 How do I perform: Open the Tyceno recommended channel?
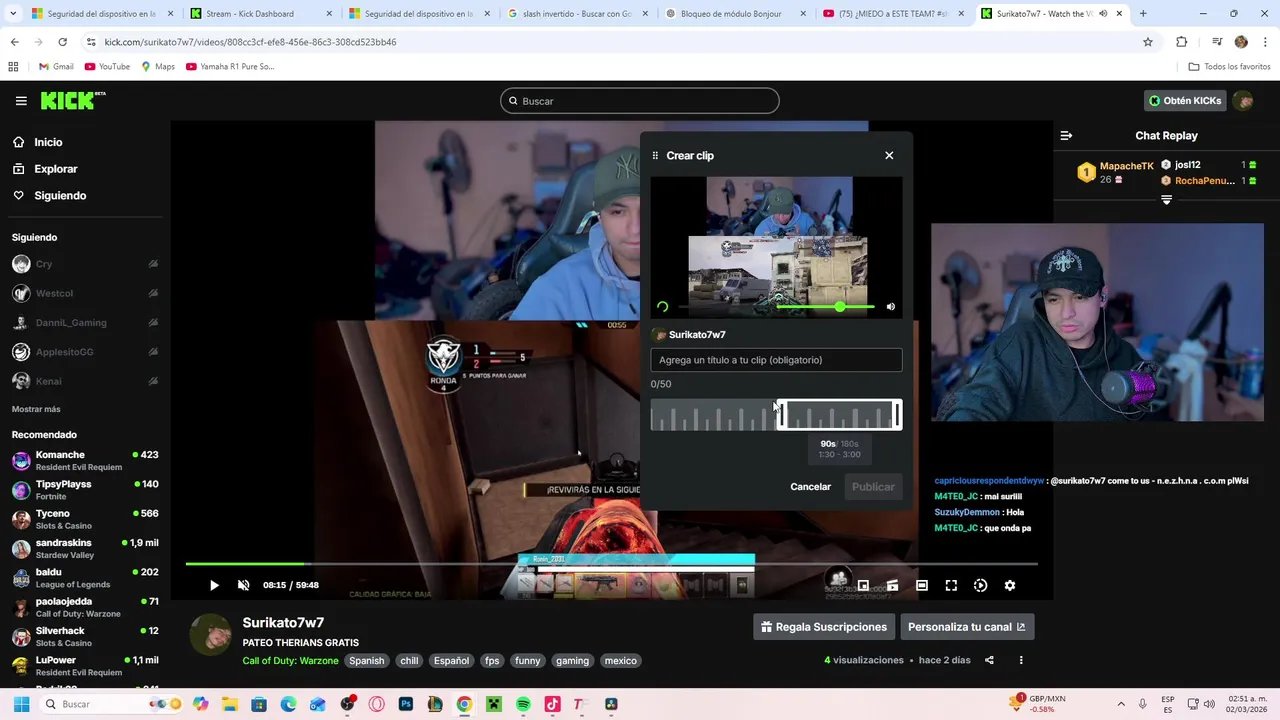pyautogui.click(x=85, y=519)
